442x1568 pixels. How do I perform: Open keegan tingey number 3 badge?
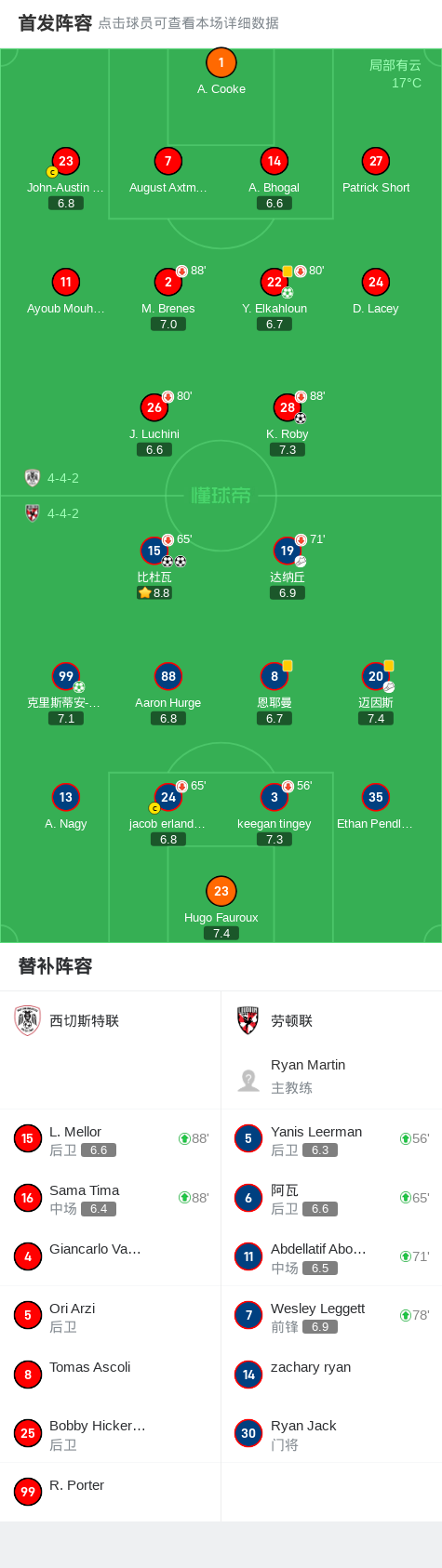(275, 797)
